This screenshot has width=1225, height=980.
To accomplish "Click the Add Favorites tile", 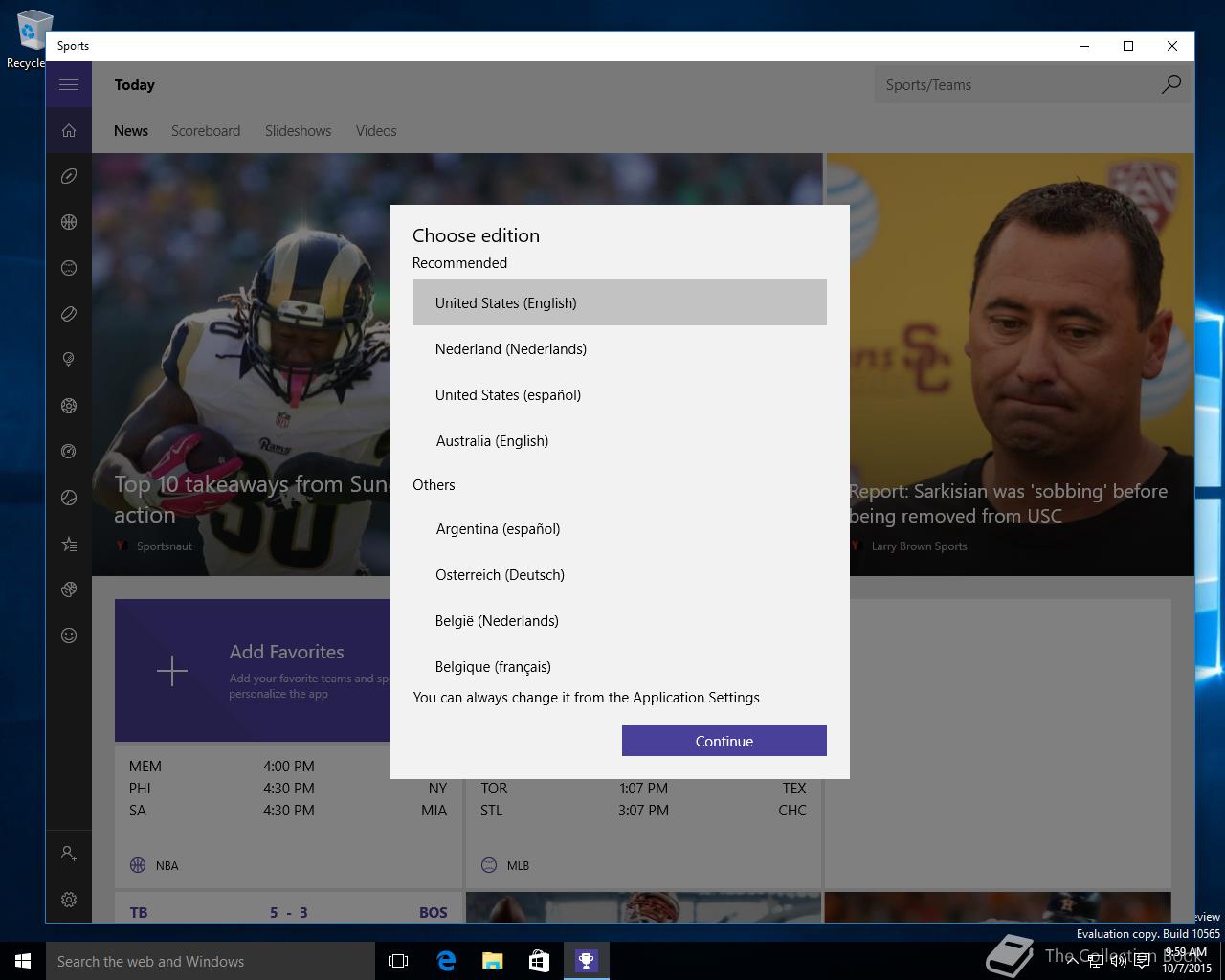I will point(253,670).
